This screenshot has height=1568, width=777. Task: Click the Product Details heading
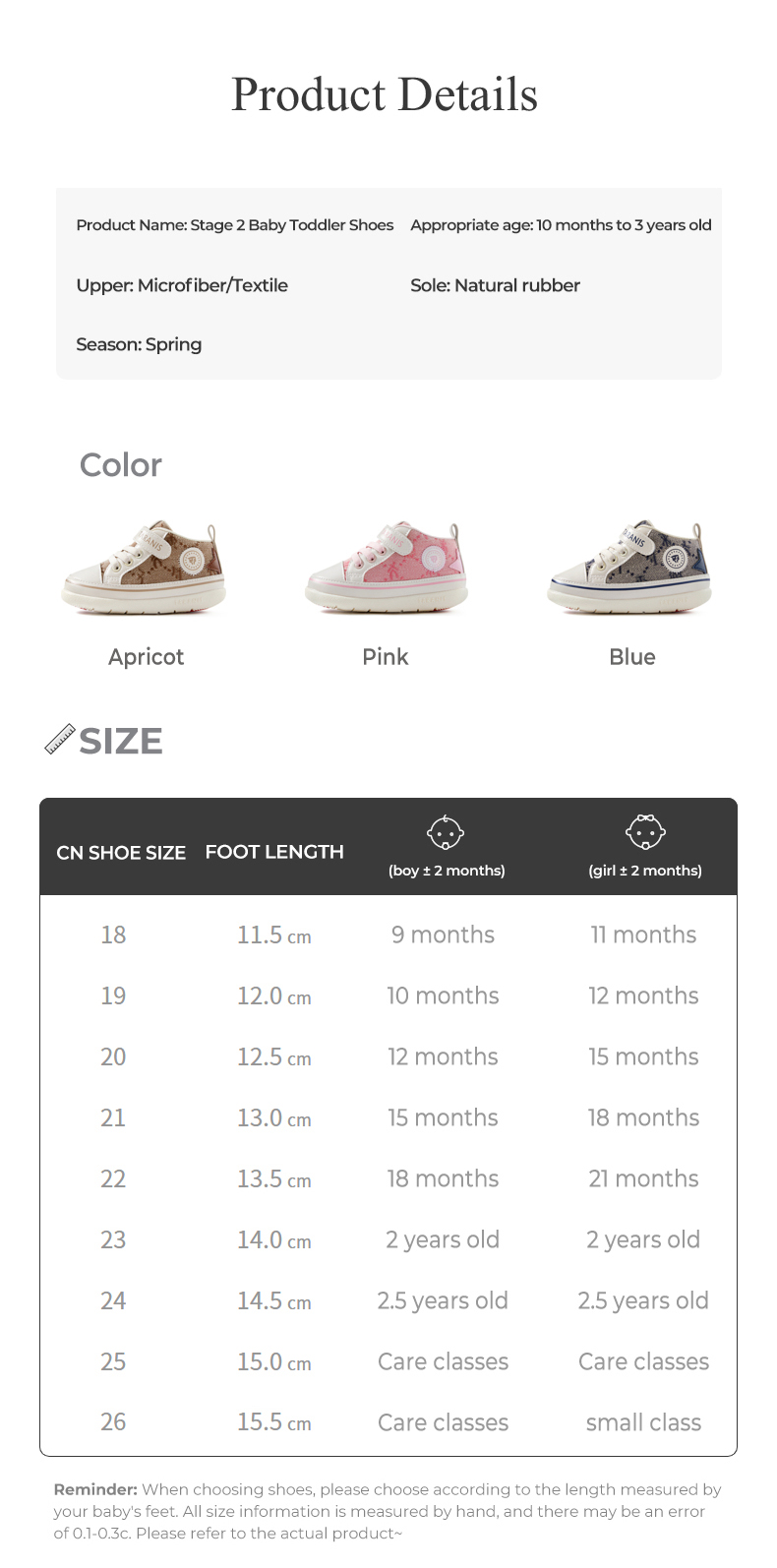[x=385, y=95]
